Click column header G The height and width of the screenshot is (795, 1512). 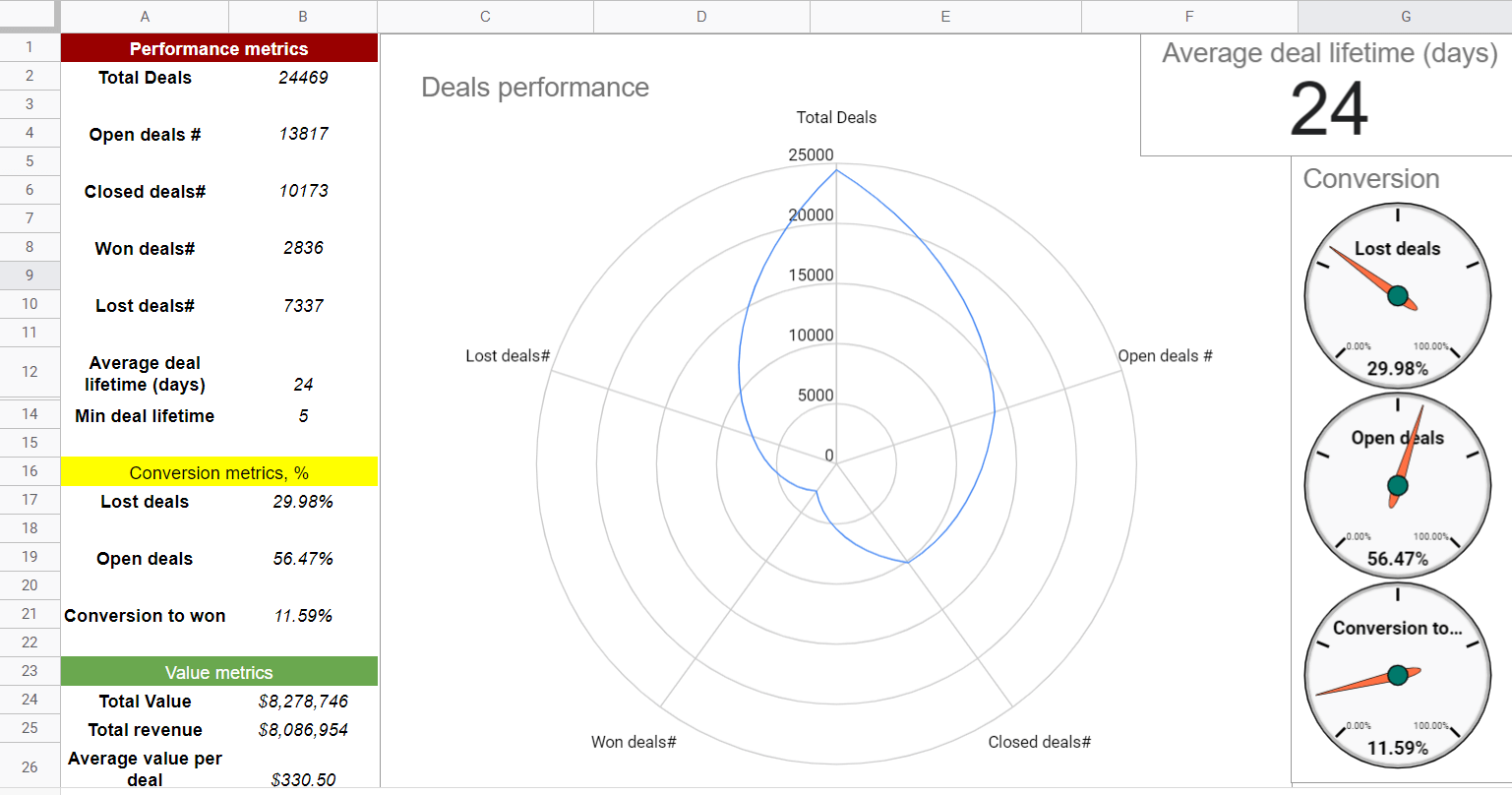pyautogui.click(x=1405, y=16)
